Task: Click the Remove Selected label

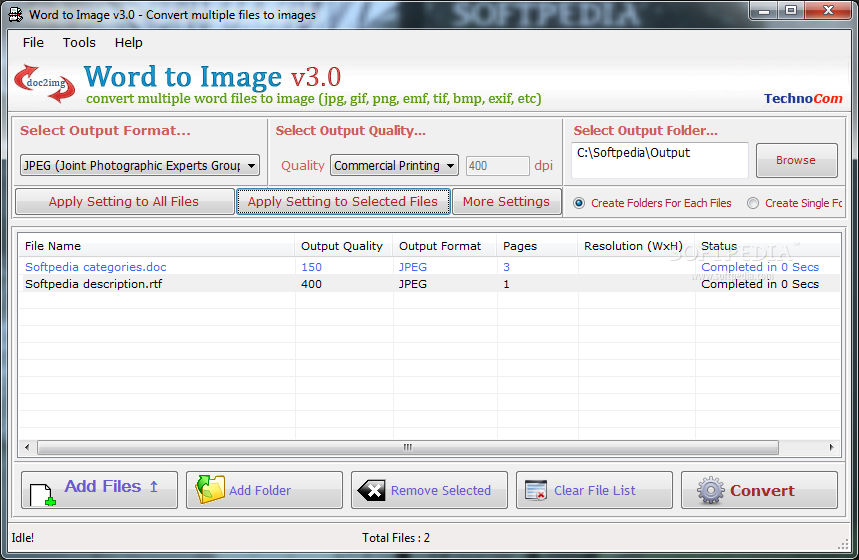Action: click(x=440, y=490)
